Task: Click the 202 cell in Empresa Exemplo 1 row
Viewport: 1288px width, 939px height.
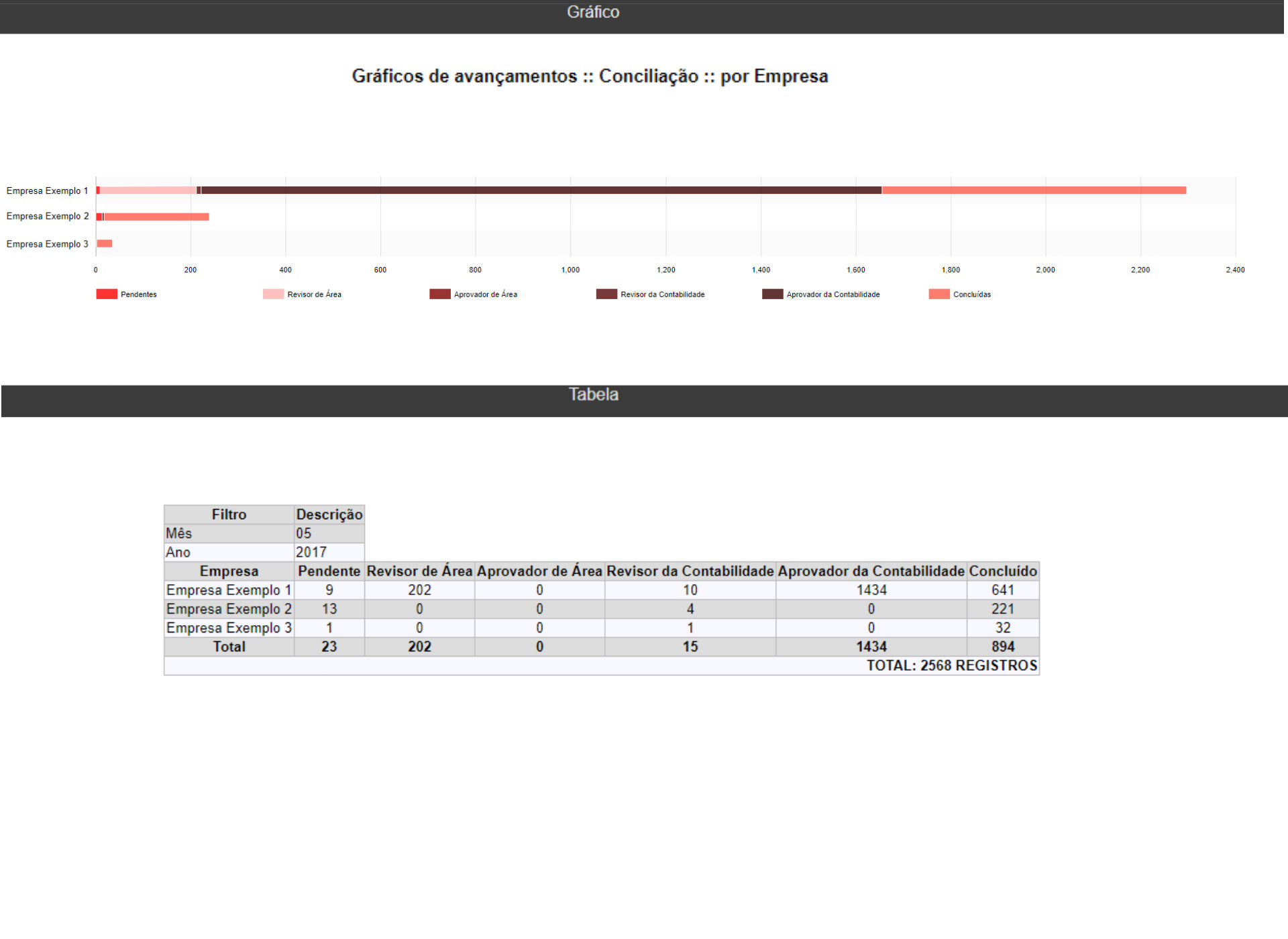Action: (420, 590)
